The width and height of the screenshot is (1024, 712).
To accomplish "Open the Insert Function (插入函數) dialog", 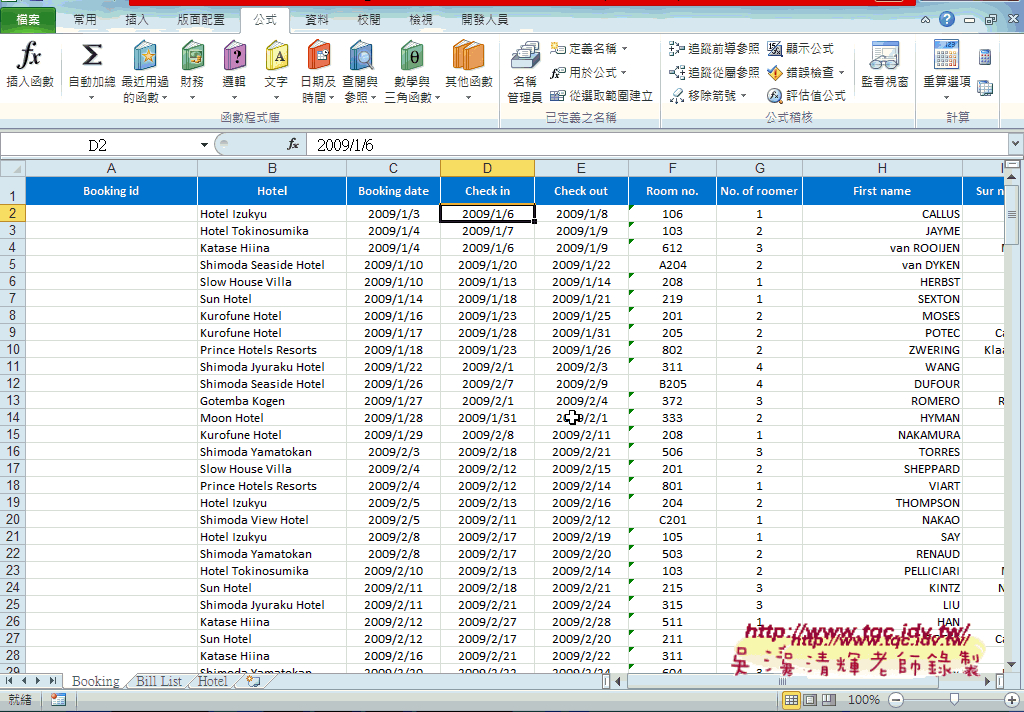I will [29, 64].
